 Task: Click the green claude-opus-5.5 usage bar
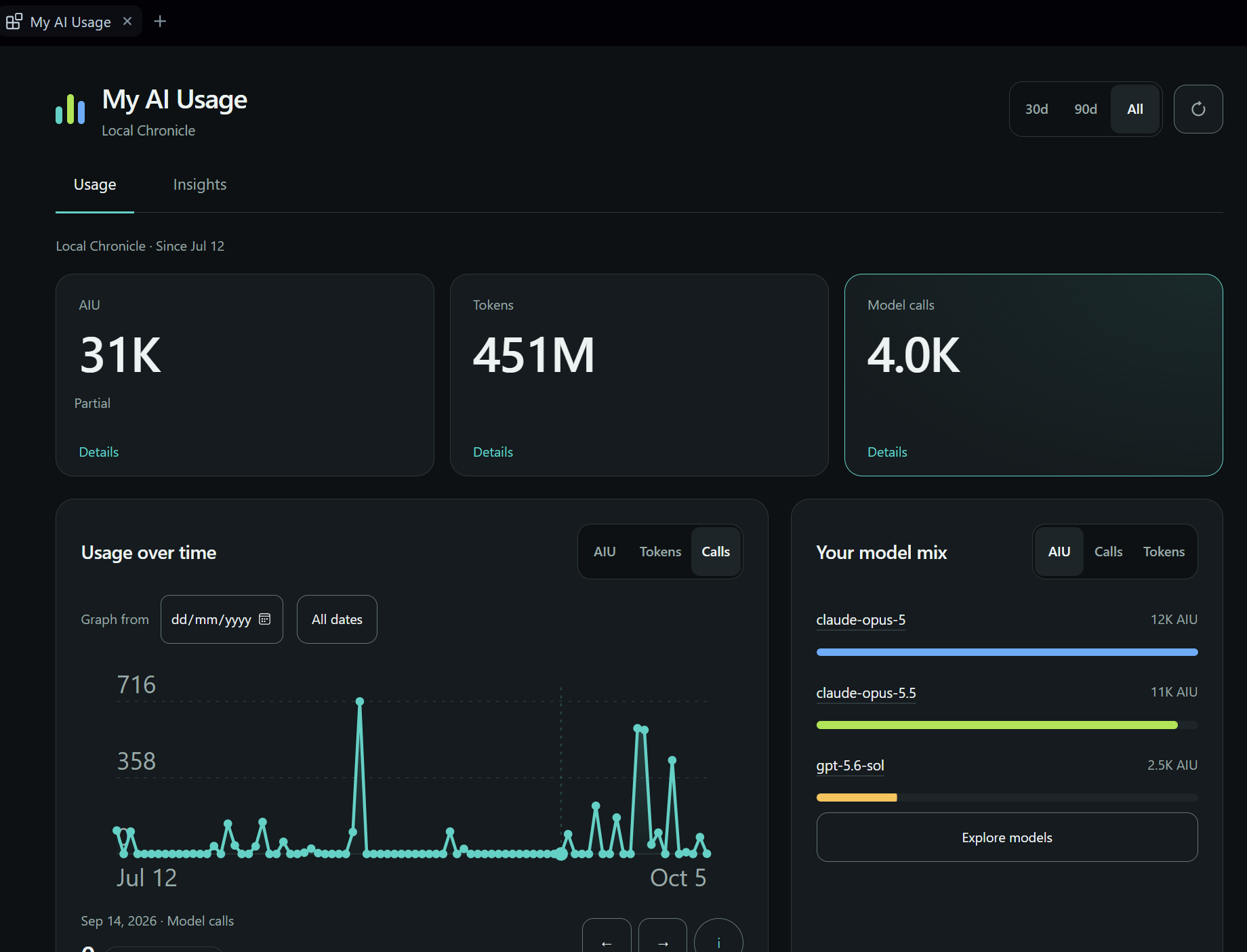pyautogui.click(x=997, y=725)
